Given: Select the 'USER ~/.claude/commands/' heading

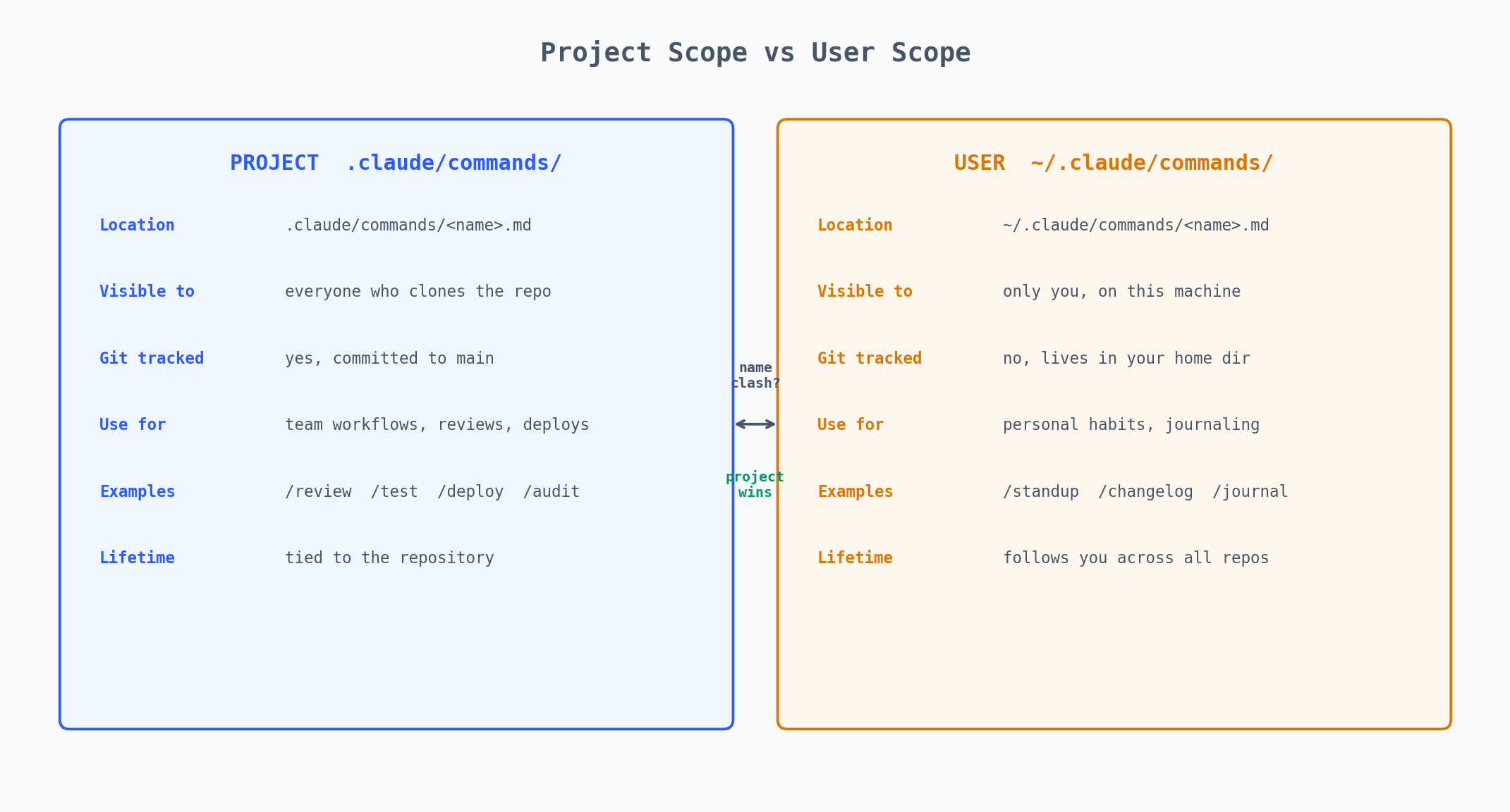Looking at the screenshot, I should tap(1114, 163).
